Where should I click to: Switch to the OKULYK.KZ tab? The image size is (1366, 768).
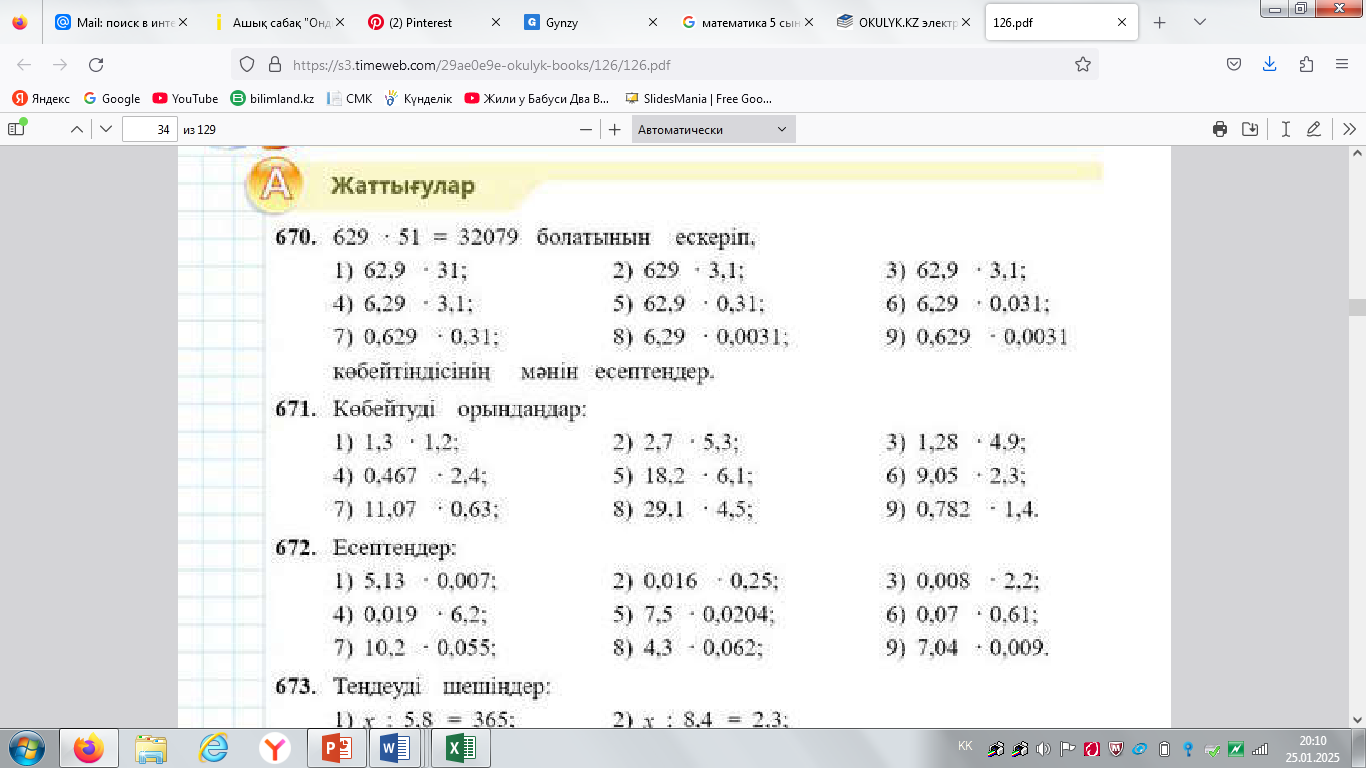[x=905, y=22]
